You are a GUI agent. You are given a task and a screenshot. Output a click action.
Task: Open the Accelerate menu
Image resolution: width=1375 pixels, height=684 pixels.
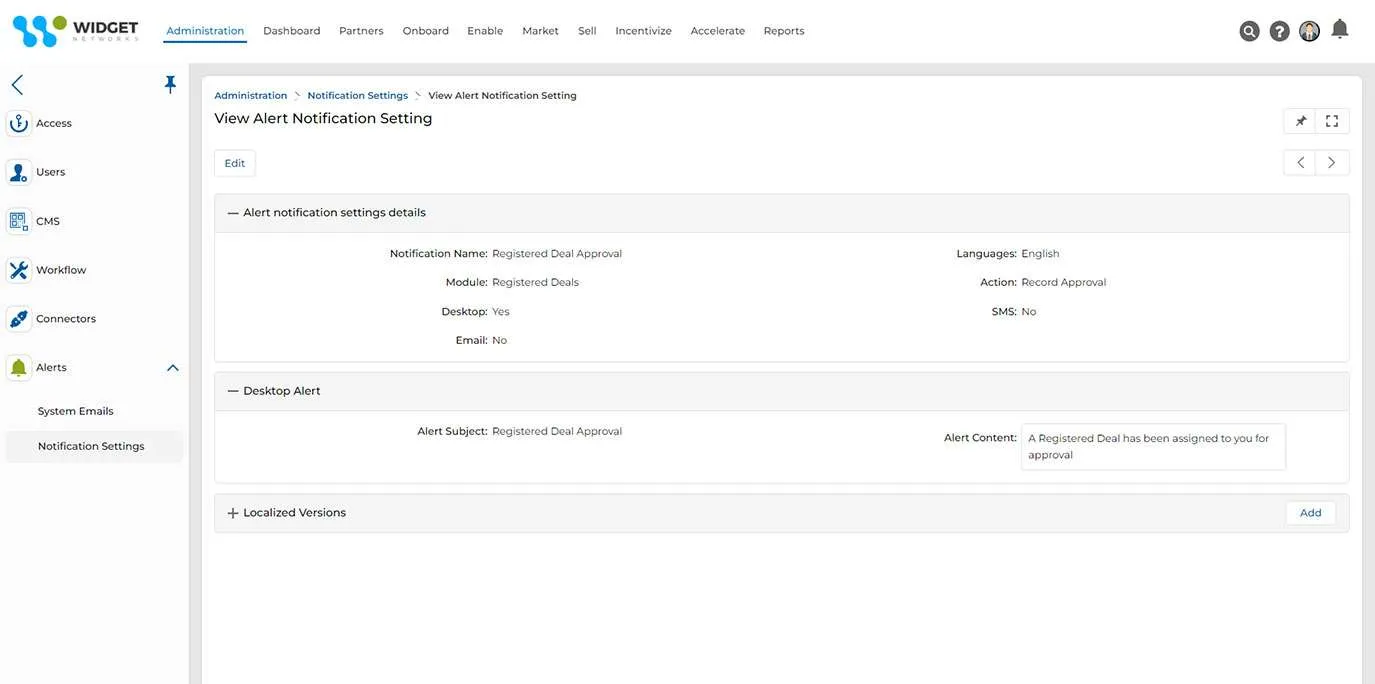tap(718, 31)
